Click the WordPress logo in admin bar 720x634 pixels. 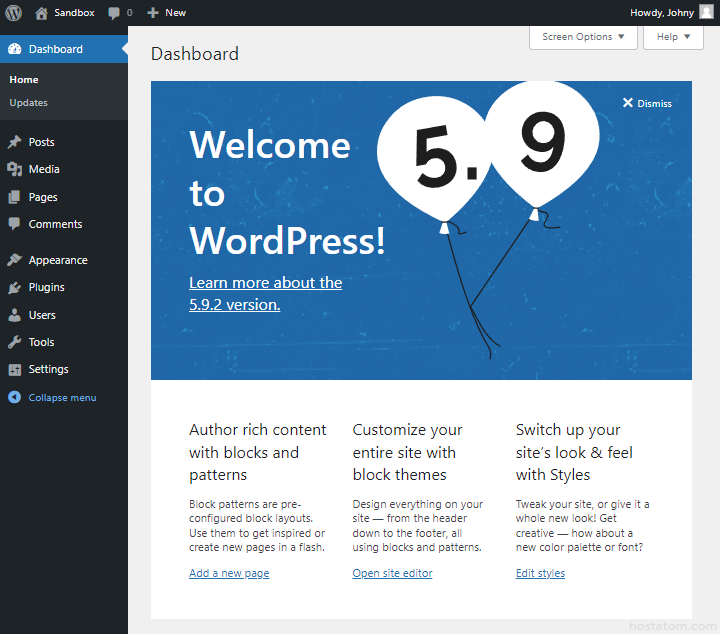pyautogui.click(x=14, y=13)
